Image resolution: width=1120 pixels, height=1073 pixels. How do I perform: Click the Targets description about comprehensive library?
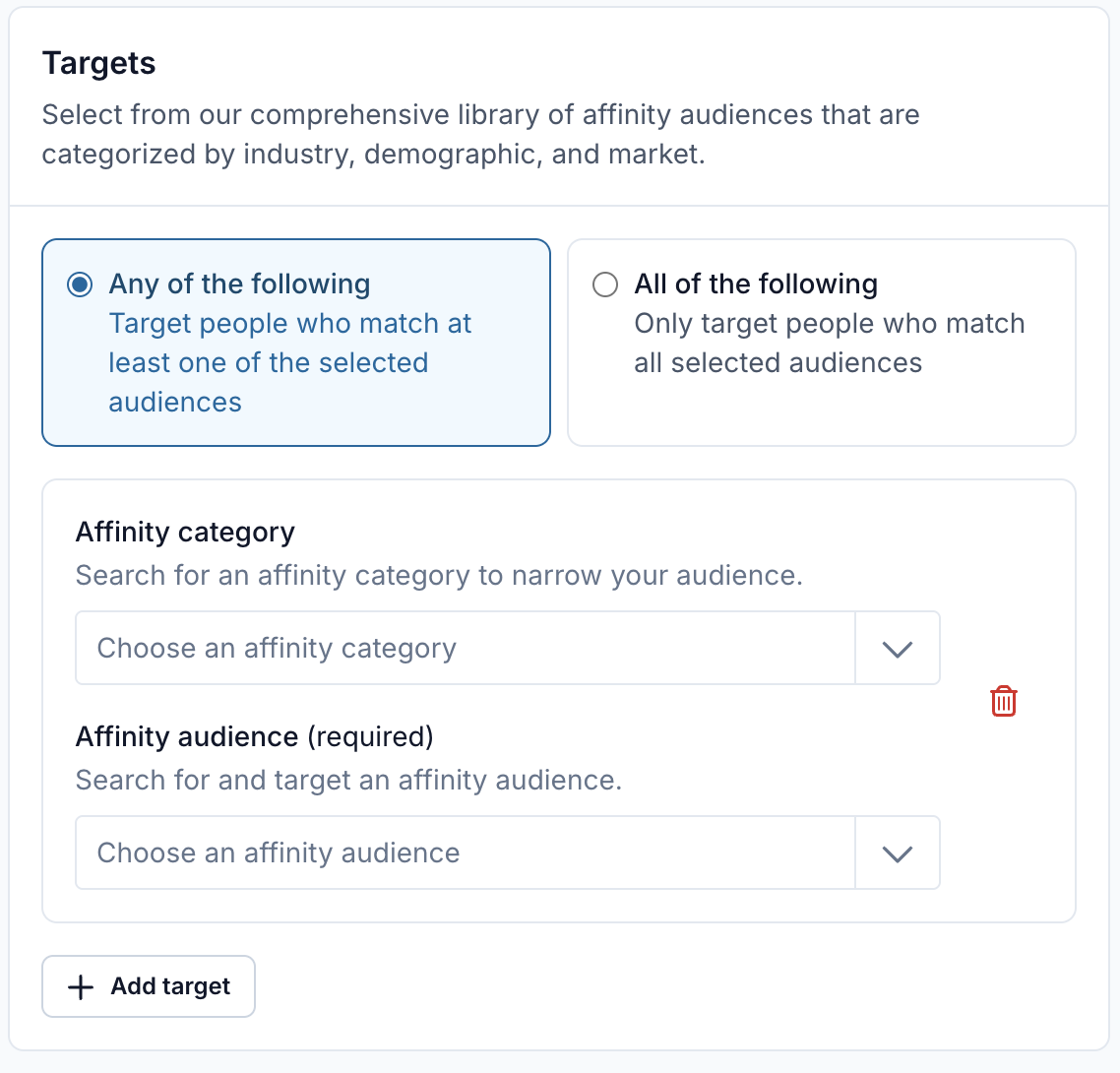coord(480,134)
